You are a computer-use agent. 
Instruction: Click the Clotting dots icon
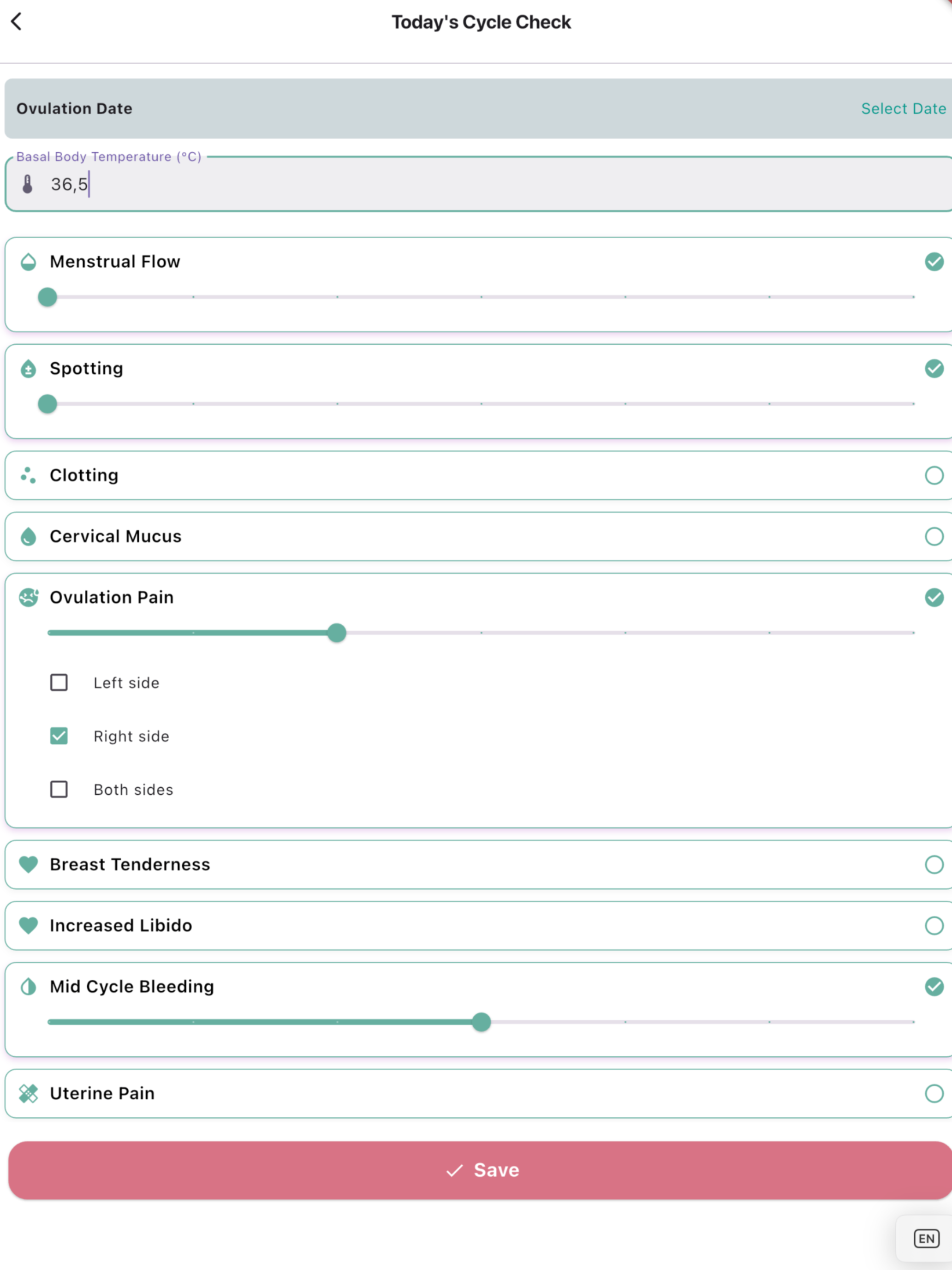[x=28, y=475]
